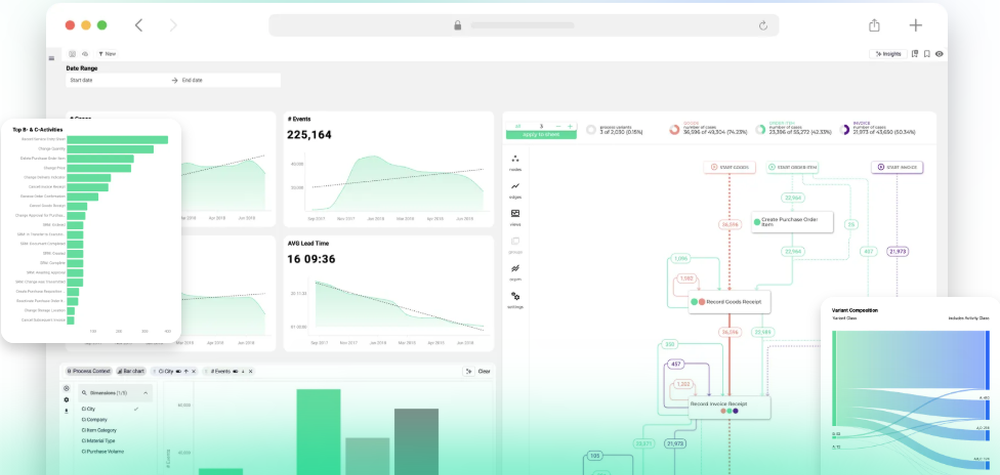Viewport: 1000px width, 475px height.
Task: Toggle the Ci City chip switch
Action: pos(179,371)
